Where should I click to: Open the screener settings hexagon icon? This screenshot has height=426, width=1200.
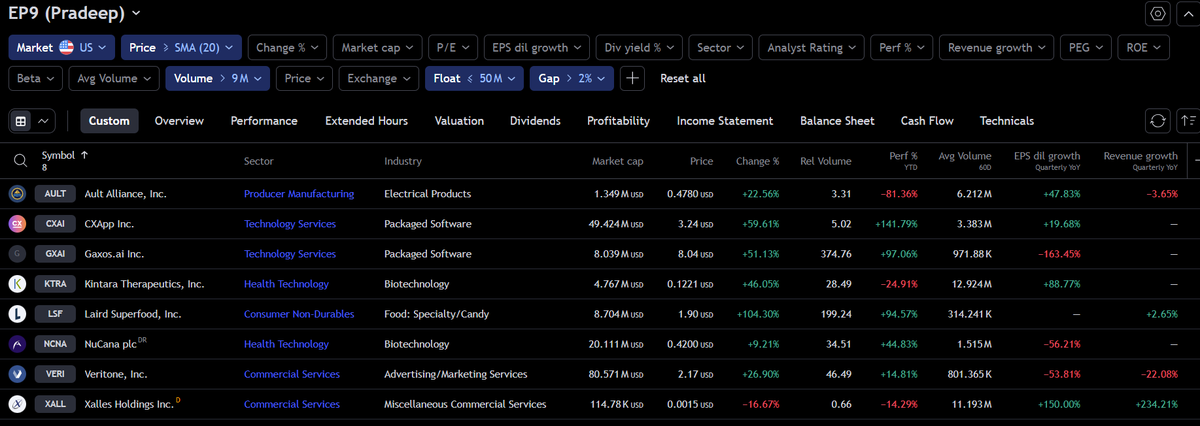pos(1158,14)
